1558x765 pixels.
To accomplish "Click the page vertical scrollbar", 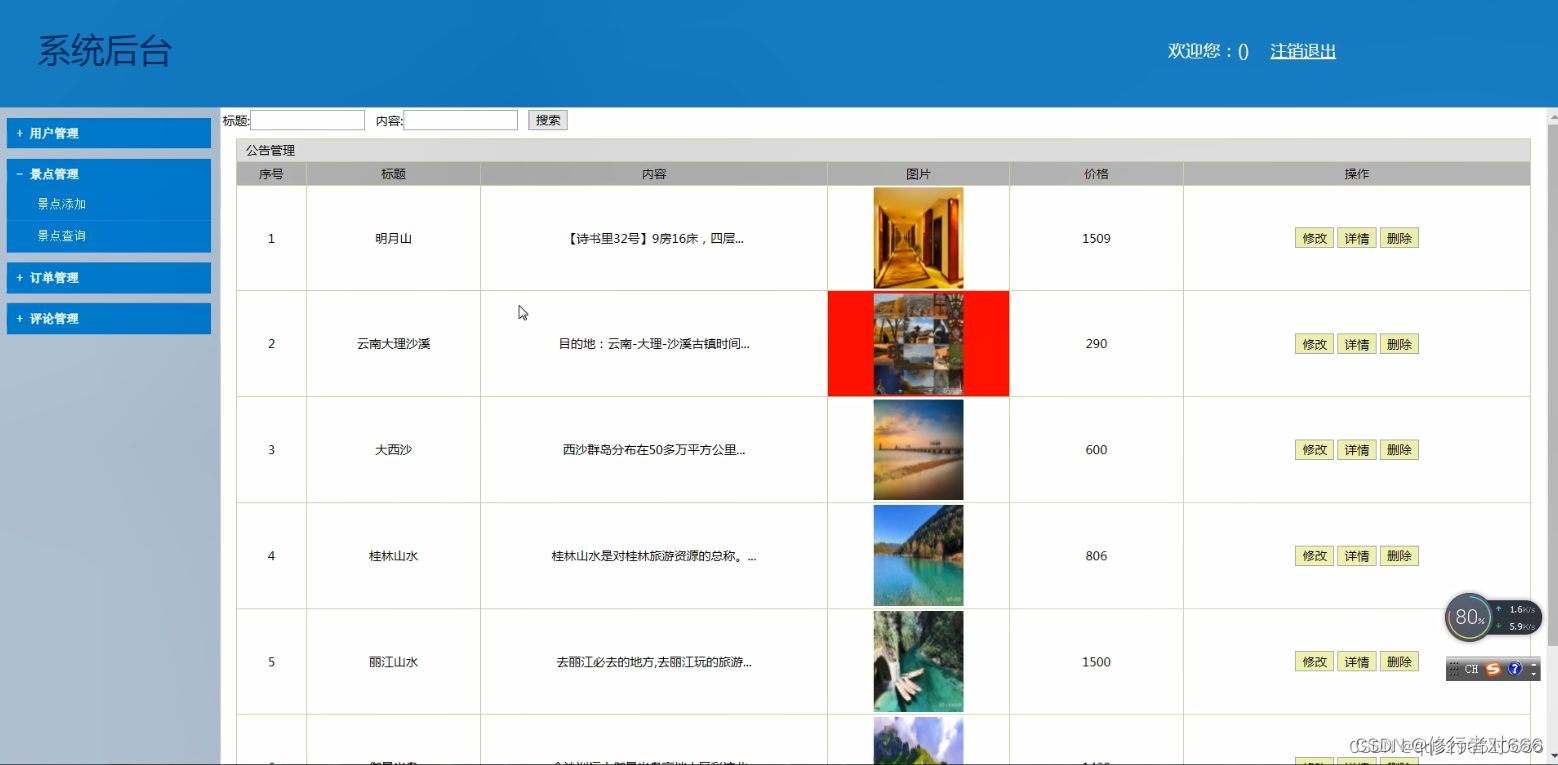I will [x=1552, y=386].
